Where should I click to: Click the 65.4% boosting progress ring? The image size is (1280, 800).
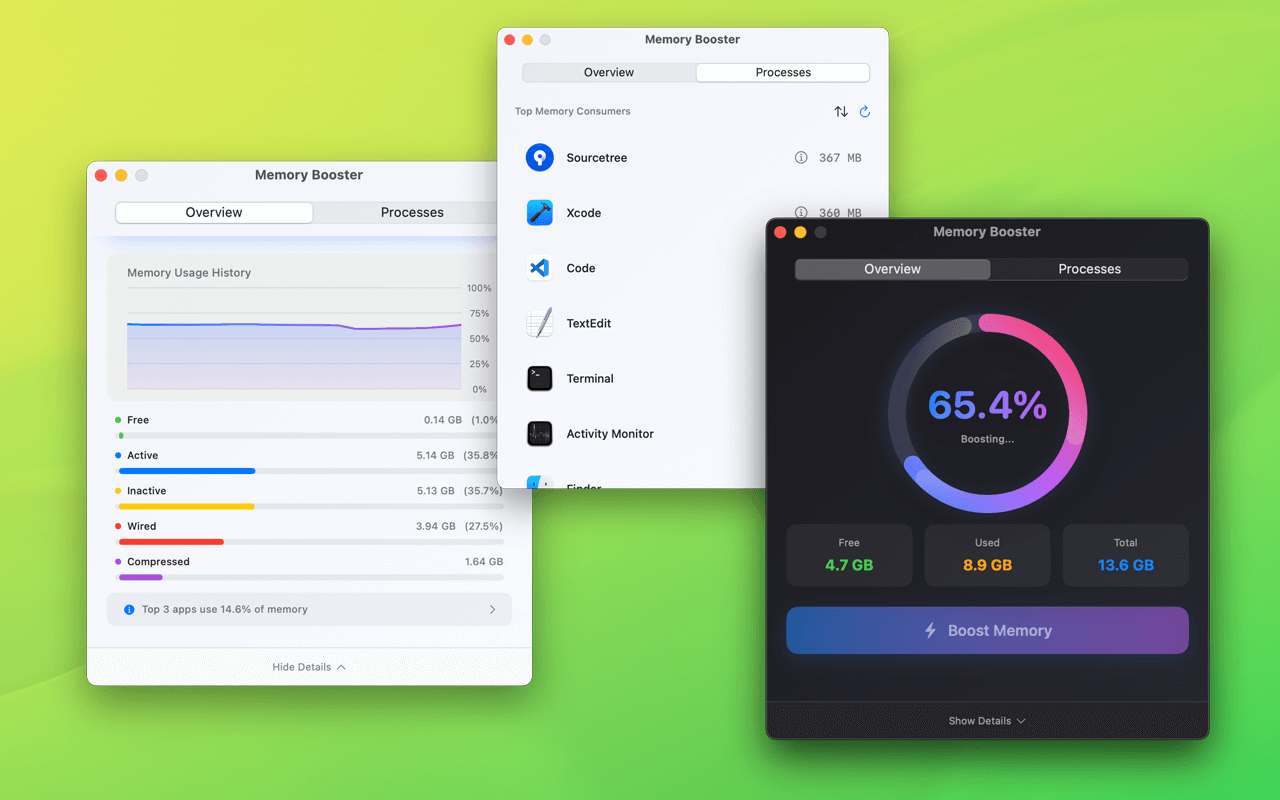[986, 410]
